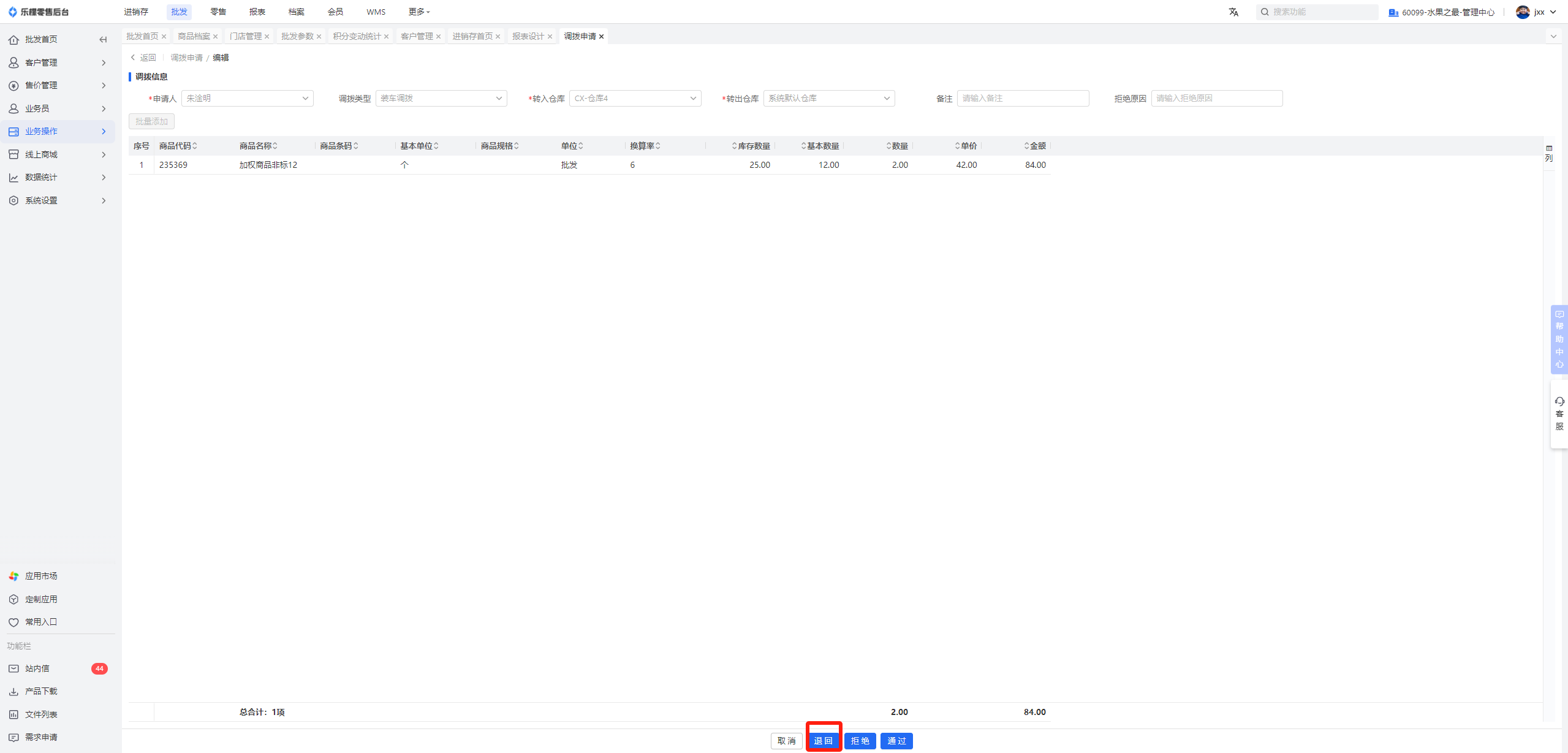Click the 调拨申请 breadcrumb link
1568x753 pixels.
pyautogui.click(x=186, y=58)
